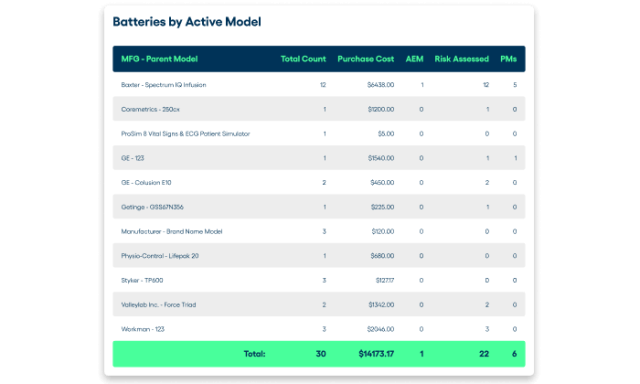Select the 'GE - Colusion E10' row name
640x384 pixels.
tap(146, 182)
